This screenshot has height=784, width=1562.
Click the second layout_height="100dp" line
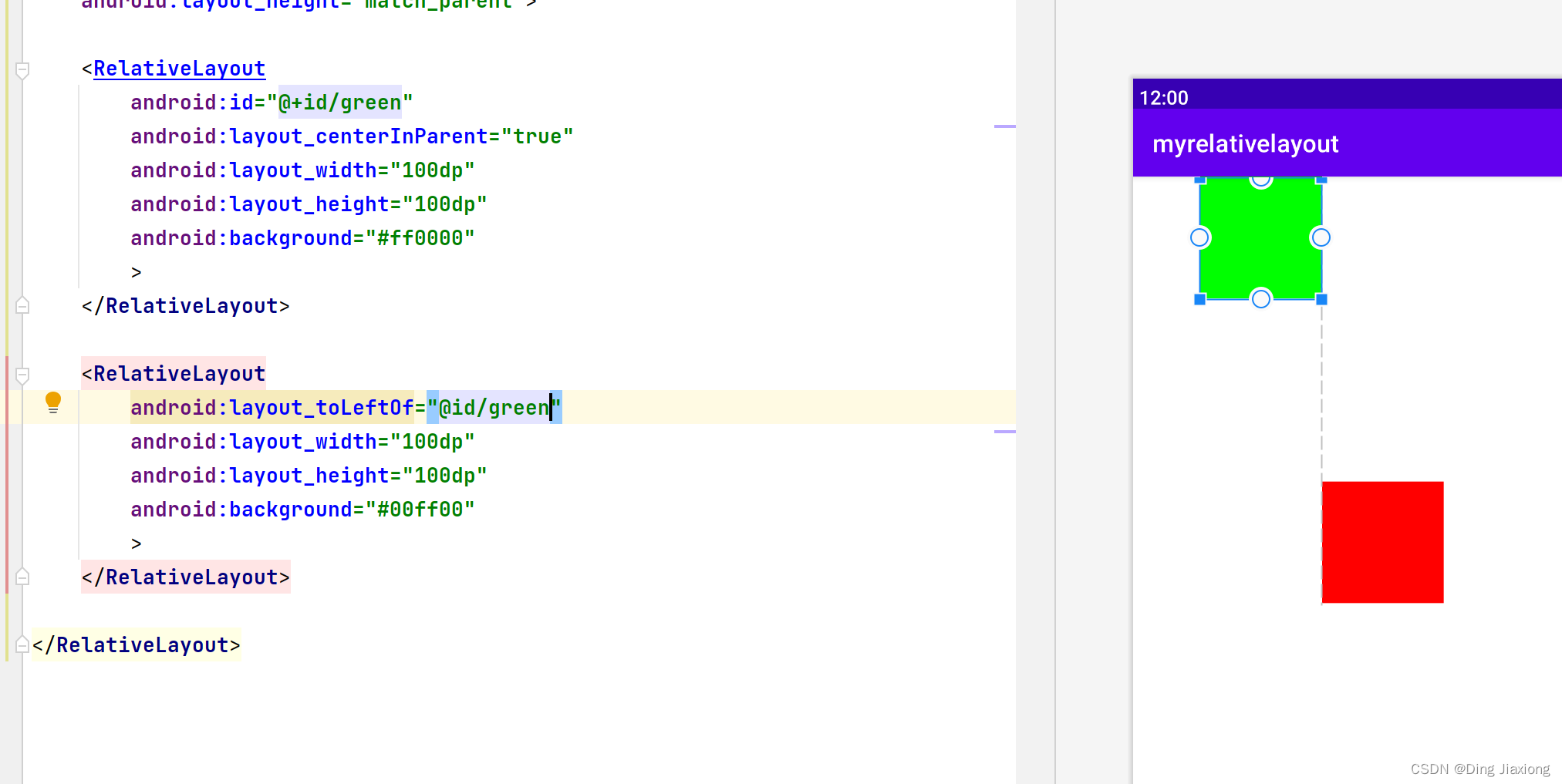[x=309, y=476]
